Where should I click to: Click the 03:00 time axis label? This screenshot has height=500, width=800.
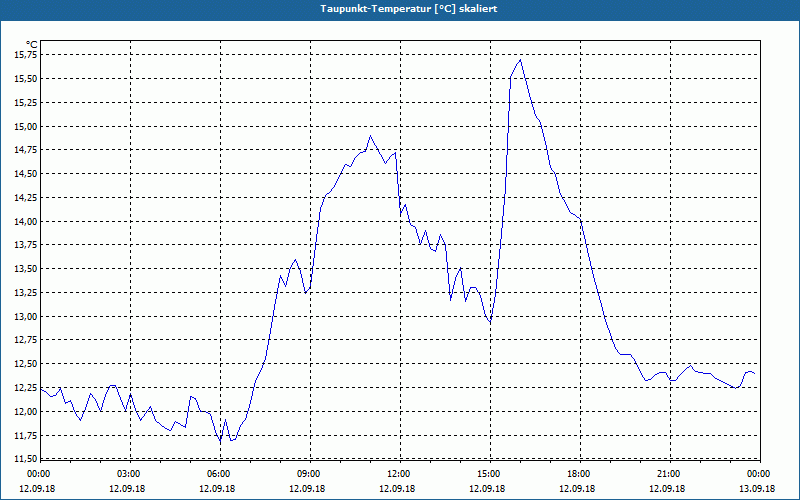128,474
